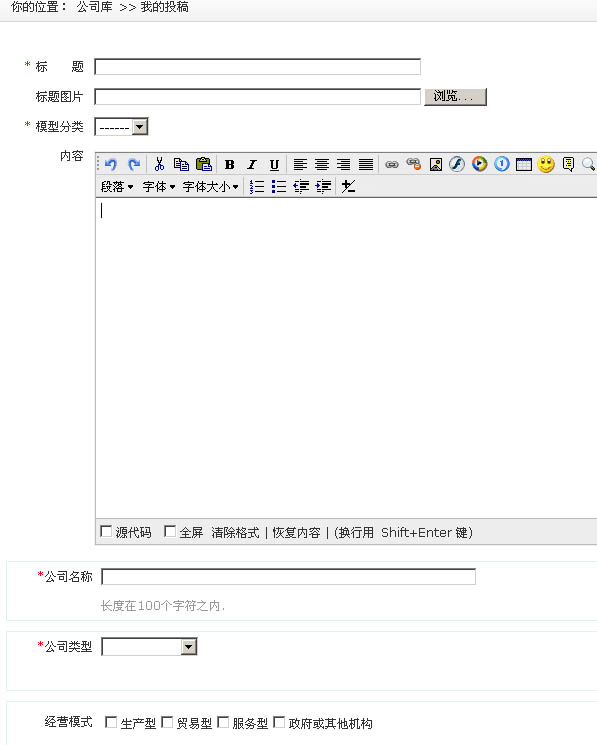Viewport: 597px width, 745px height.
Task: Enable the 源代码 source code checkbox
Action: [x=106, y=531]
